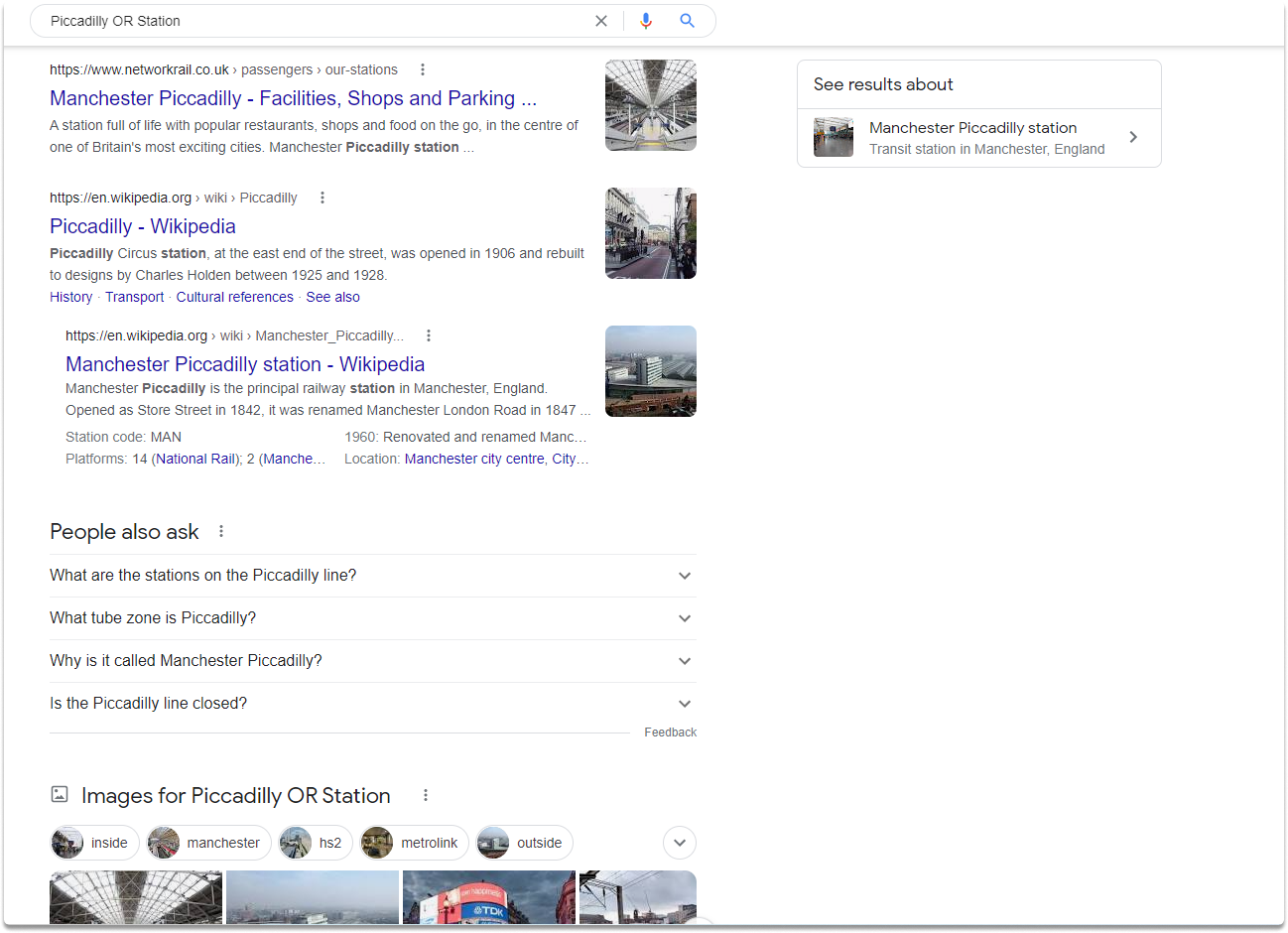Open the station roof interior image result

tap(136, 897)
